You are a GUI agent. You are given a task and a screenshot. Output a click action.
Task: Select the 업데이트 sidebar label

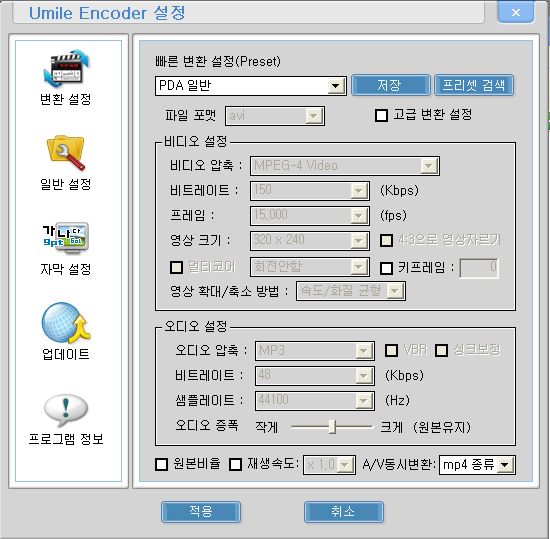[x=66, y=354]
